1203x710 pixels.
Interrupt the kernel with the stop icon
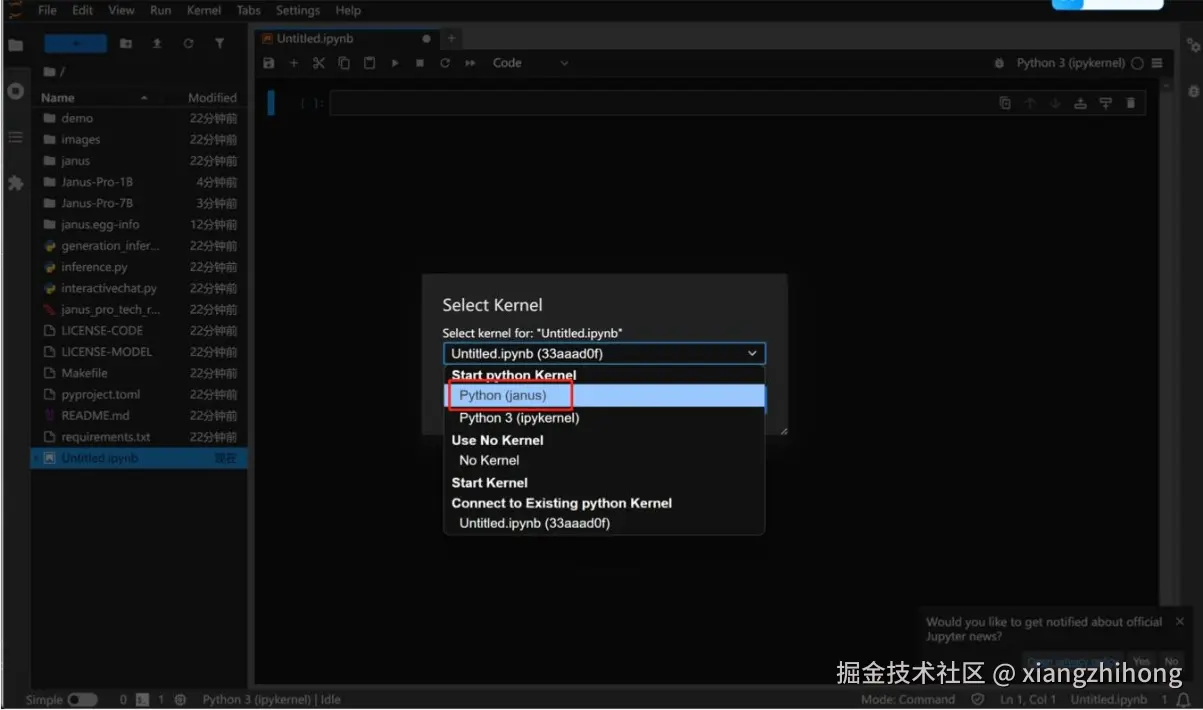click(x=420, y=63)
